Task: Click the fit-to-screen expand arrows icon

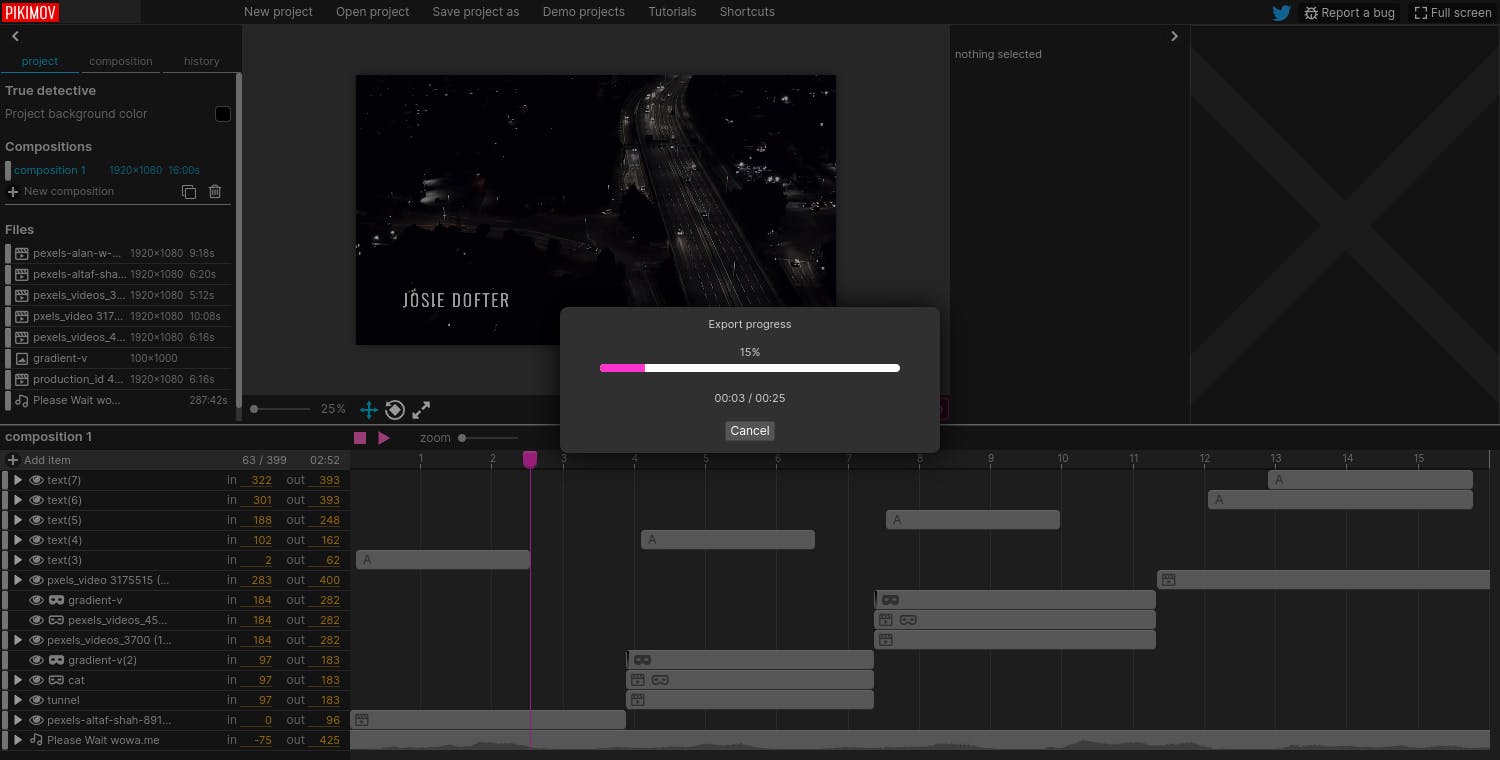Action: pyautogui.click(x=421, y=409)
